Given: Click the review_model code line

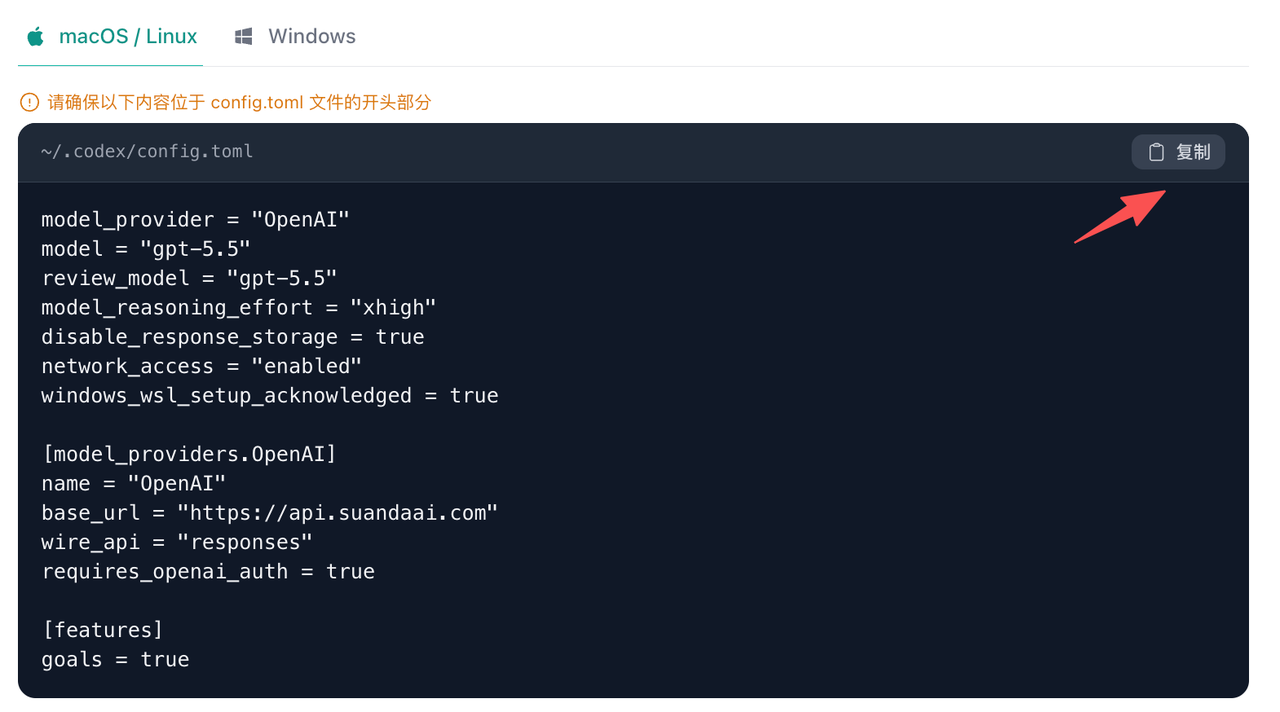Looking at the screenshot, I should click(189, 278).
